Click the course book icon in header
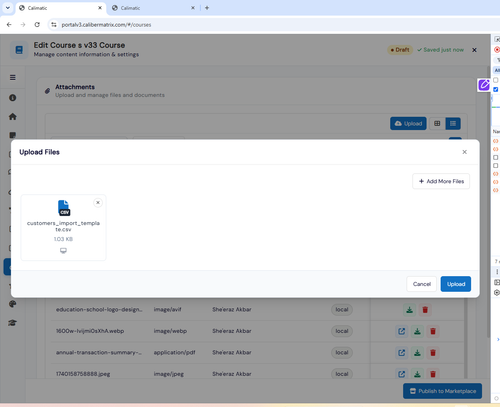This screenshot has height=407, width=500. coord(19,50)
